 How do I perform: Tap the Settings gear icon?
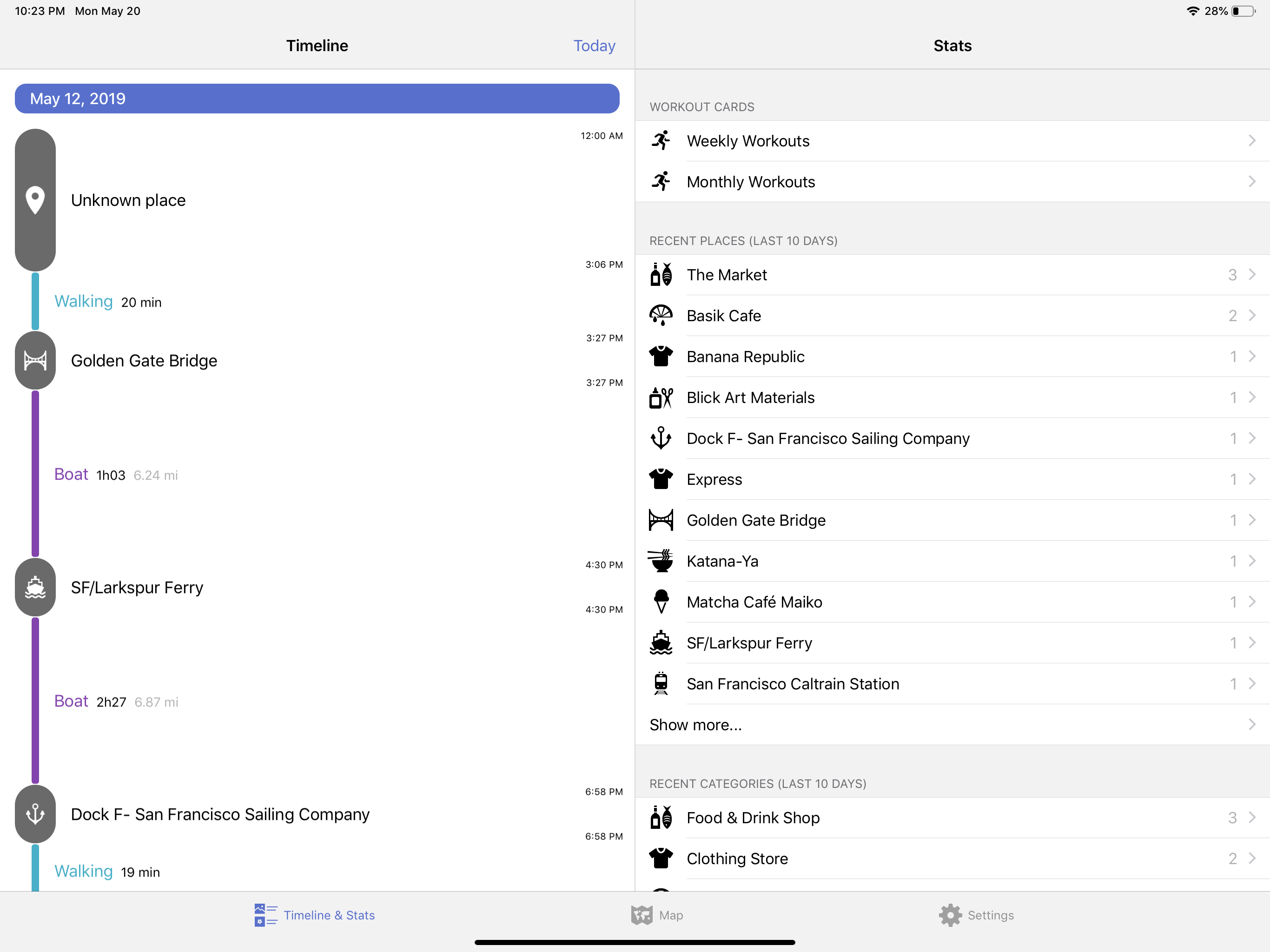tap(950, 915)
